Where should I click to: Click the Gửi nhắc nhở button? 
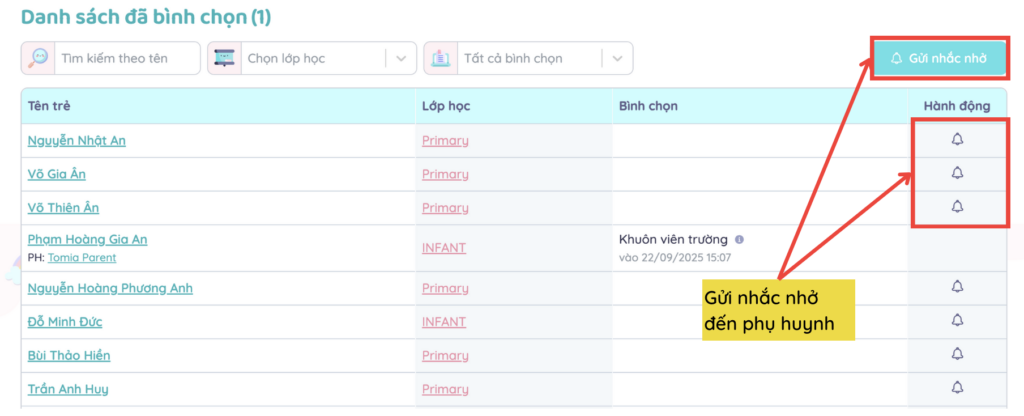point(937,58)
